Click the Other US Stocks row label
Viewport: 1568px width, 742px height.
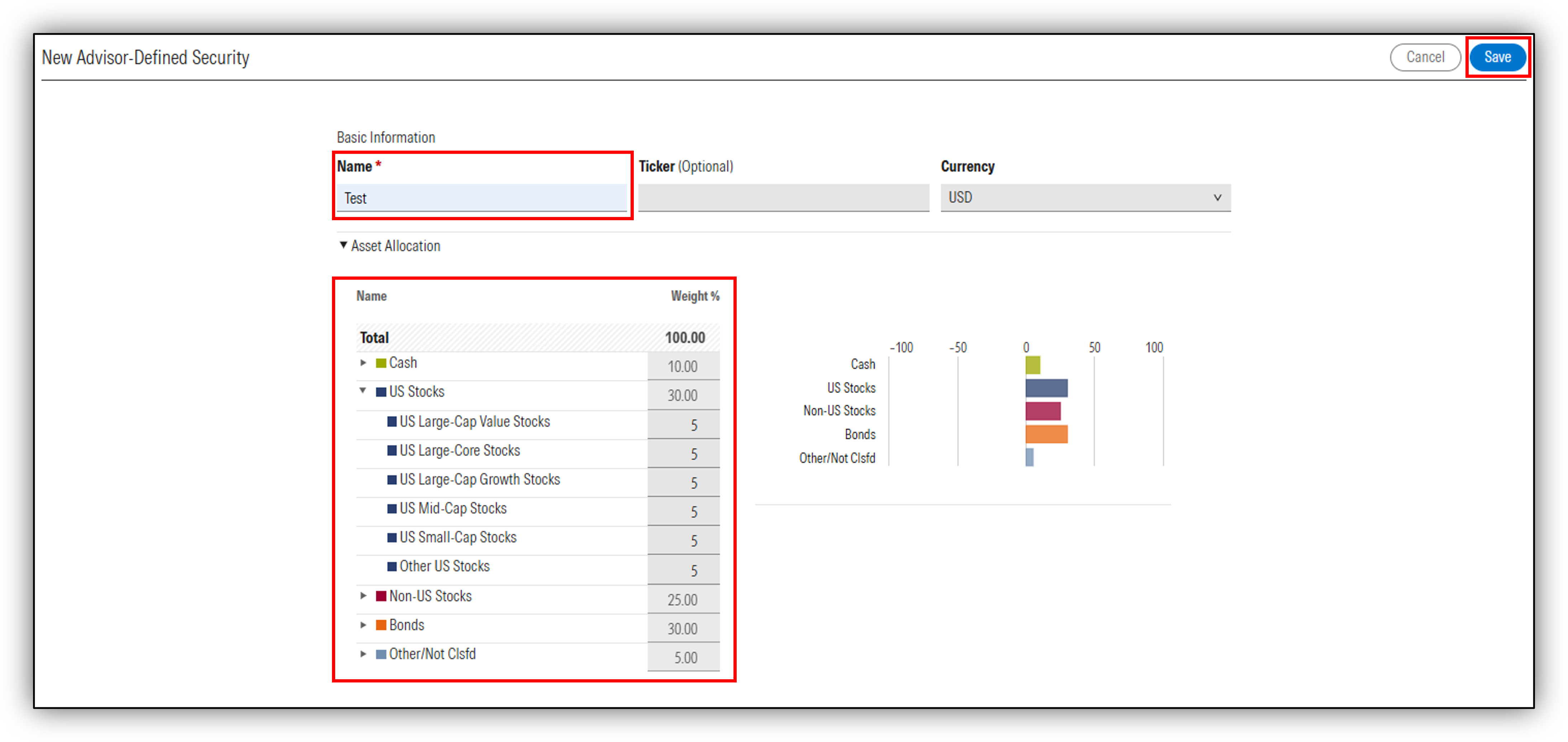[x=445, y=566]
